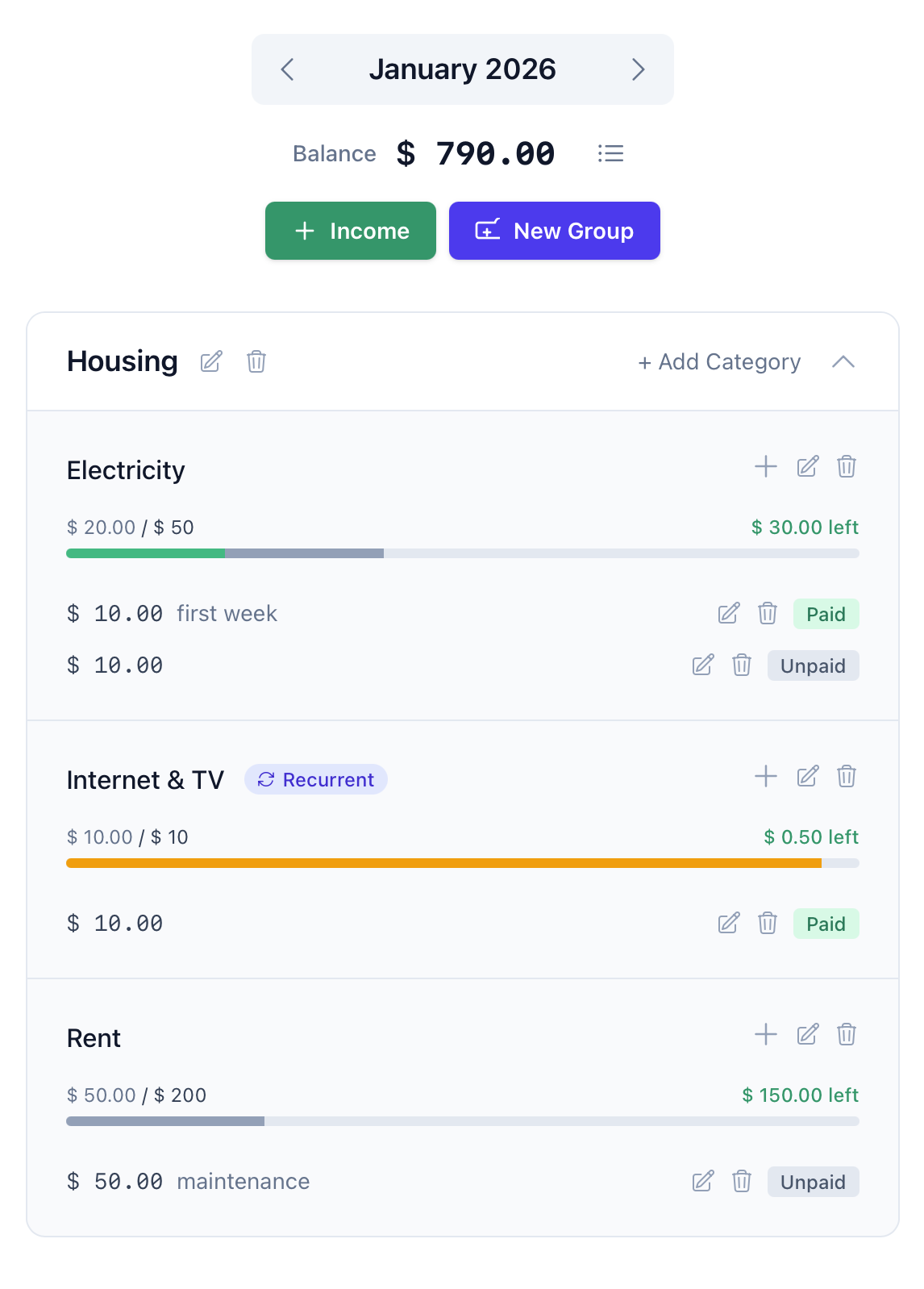Image resolution: width=924 pixels, height=1289 pixels.
Task: Open the balance transactions list
Action: [x=610, y=153]
